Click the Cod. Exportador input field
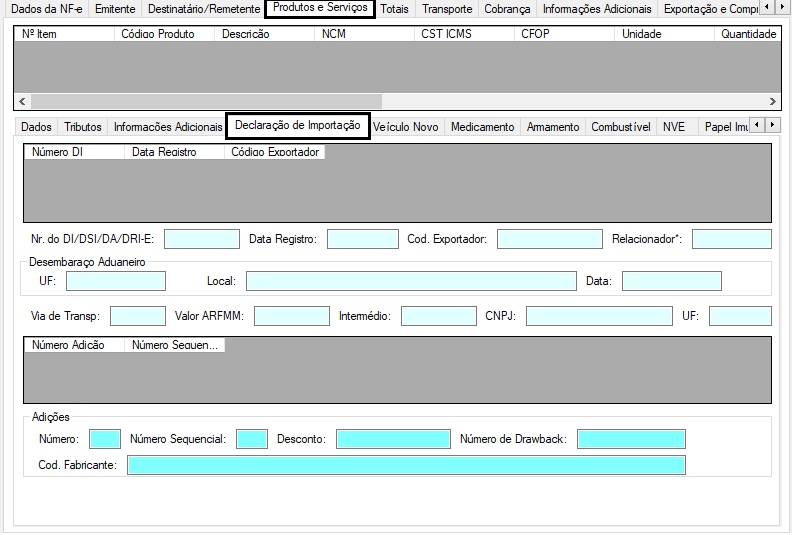 (550, 239)
